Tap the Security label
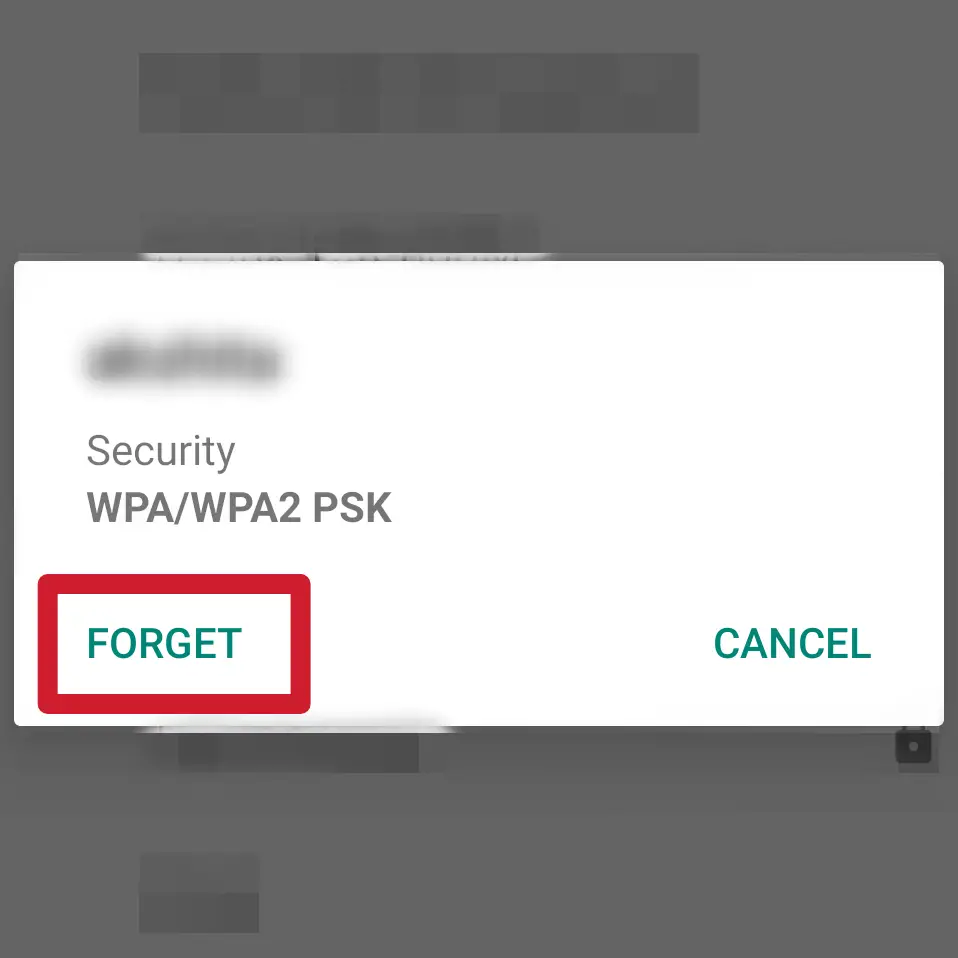The width and height of the screenshot is (958, 958). (x=161, y=452)
